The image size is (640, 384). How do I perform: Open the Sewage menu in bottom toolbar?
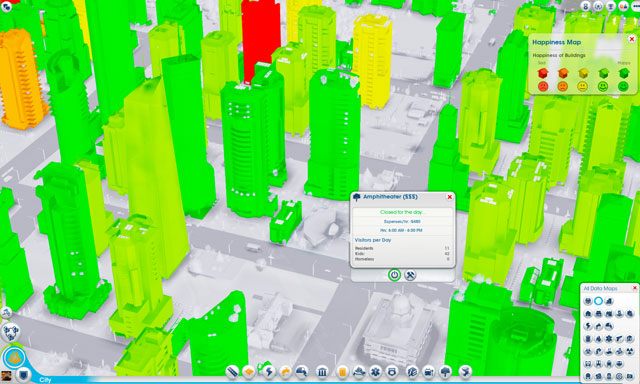(x=301, y=372)
